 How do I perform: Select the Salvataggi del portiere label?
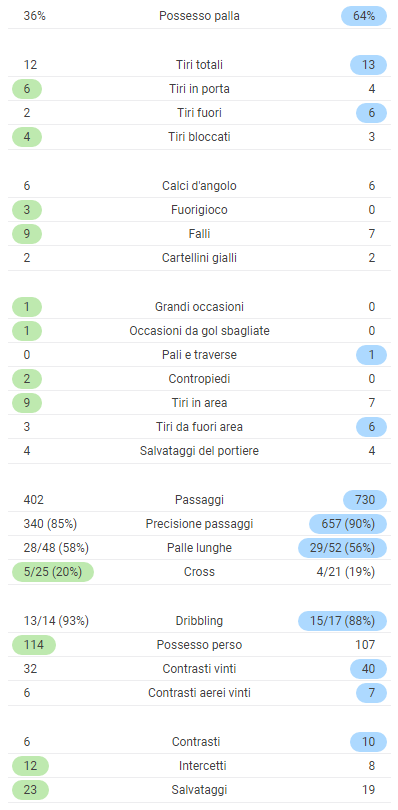coord(199,451)
